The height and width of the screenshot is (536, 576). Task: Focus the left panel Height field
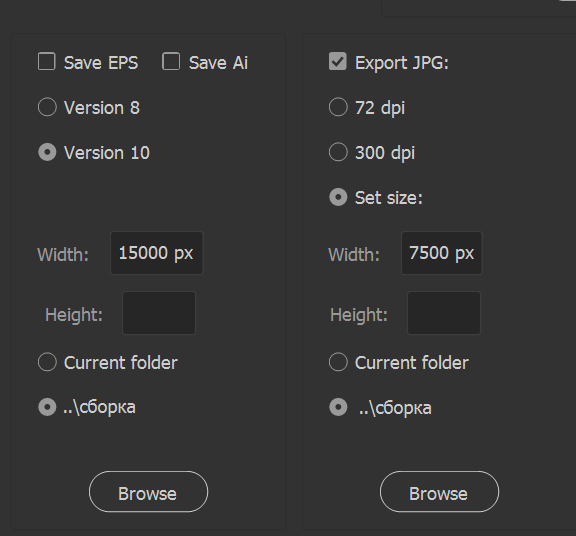click(x=159, y=313)
